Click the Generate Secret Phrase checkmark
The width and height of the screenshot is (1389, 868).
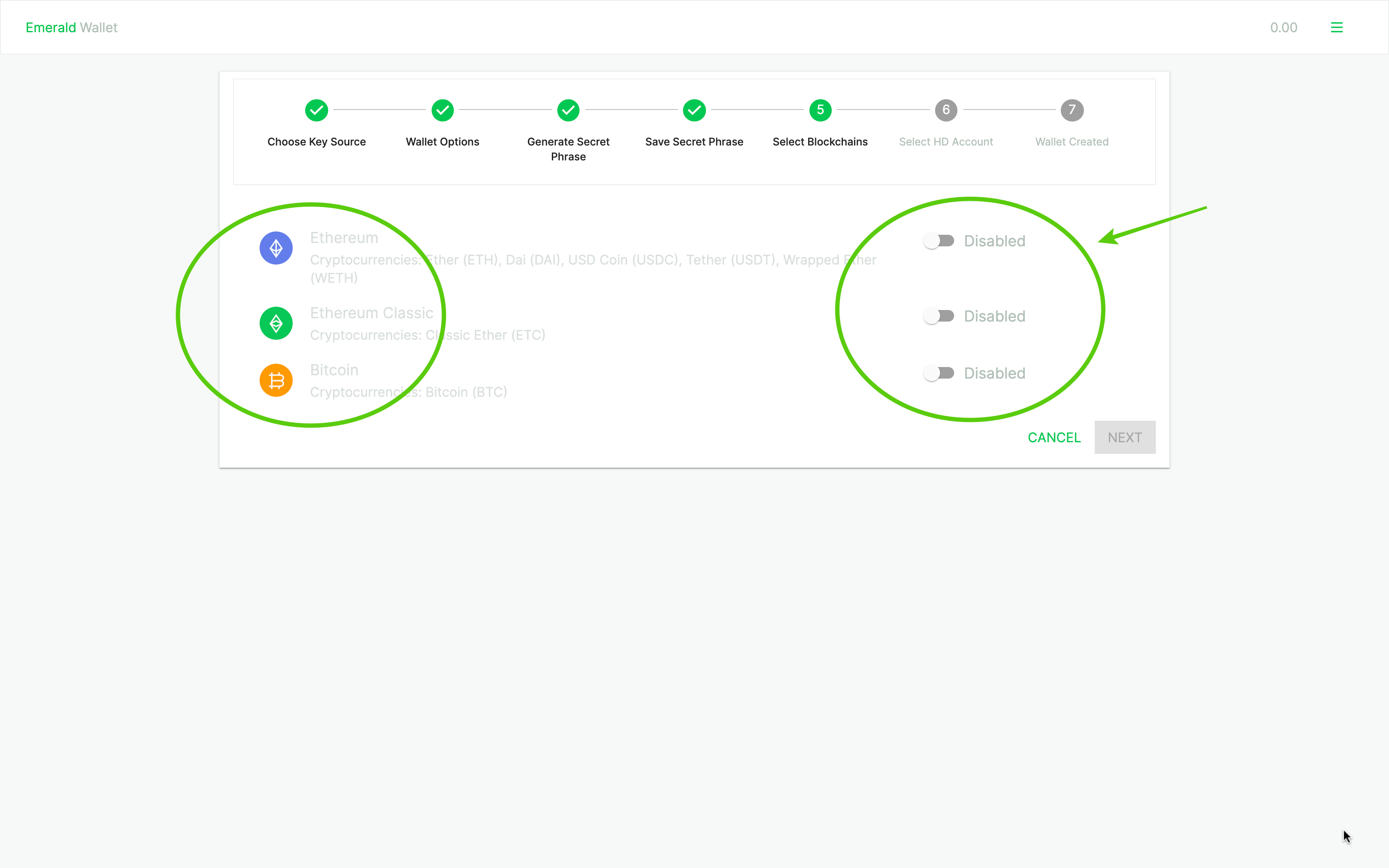[x=568, y=110]
